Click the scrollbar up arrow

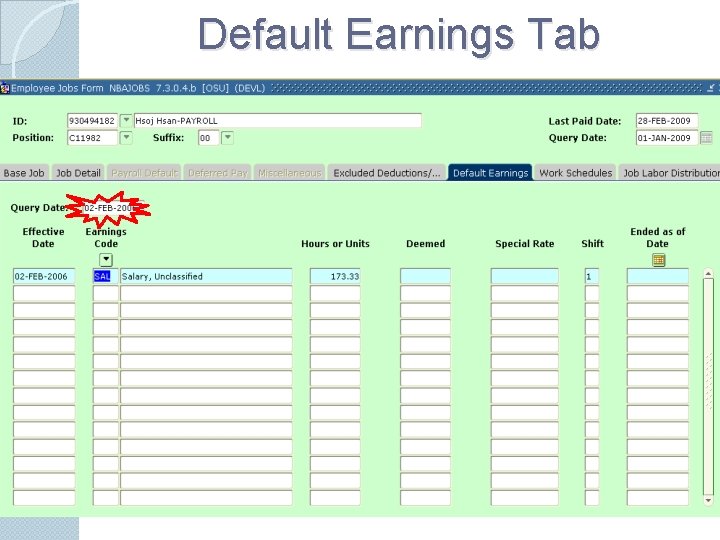pos(708,274)
